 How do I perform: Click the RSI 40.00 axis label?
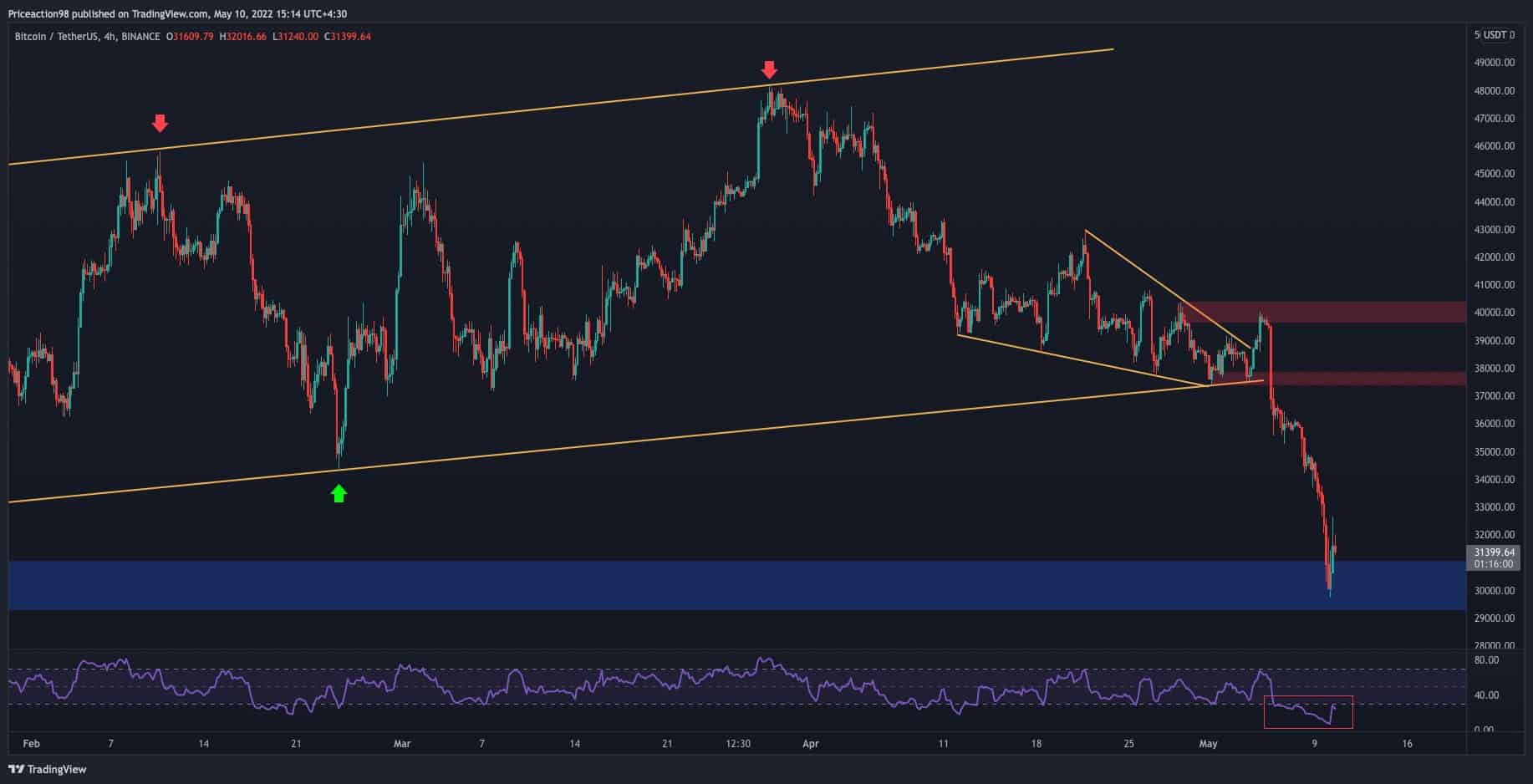(x=1486, y=695)
